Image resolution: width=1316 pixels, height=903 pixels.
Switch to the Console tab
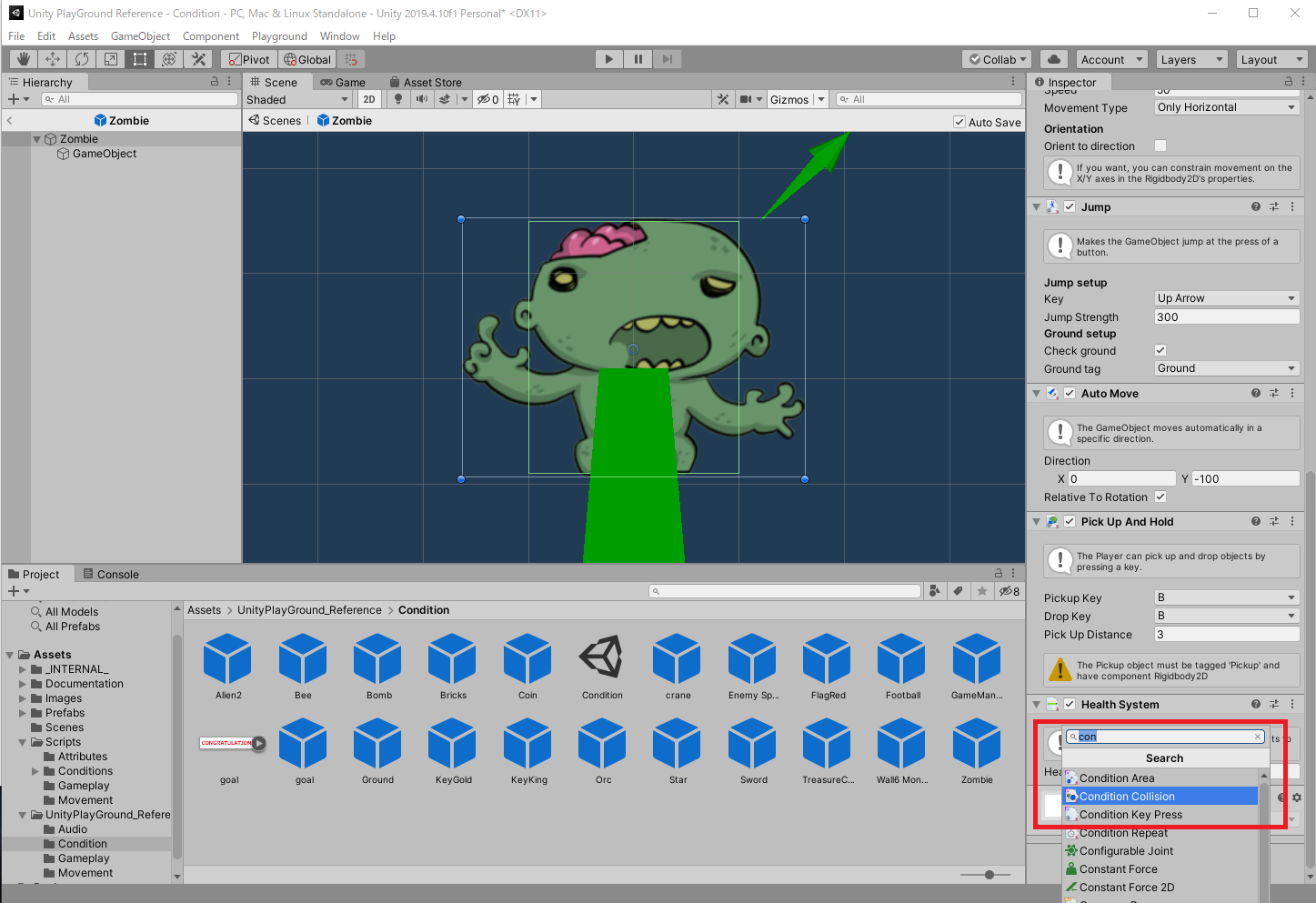(x=111, y=574)
